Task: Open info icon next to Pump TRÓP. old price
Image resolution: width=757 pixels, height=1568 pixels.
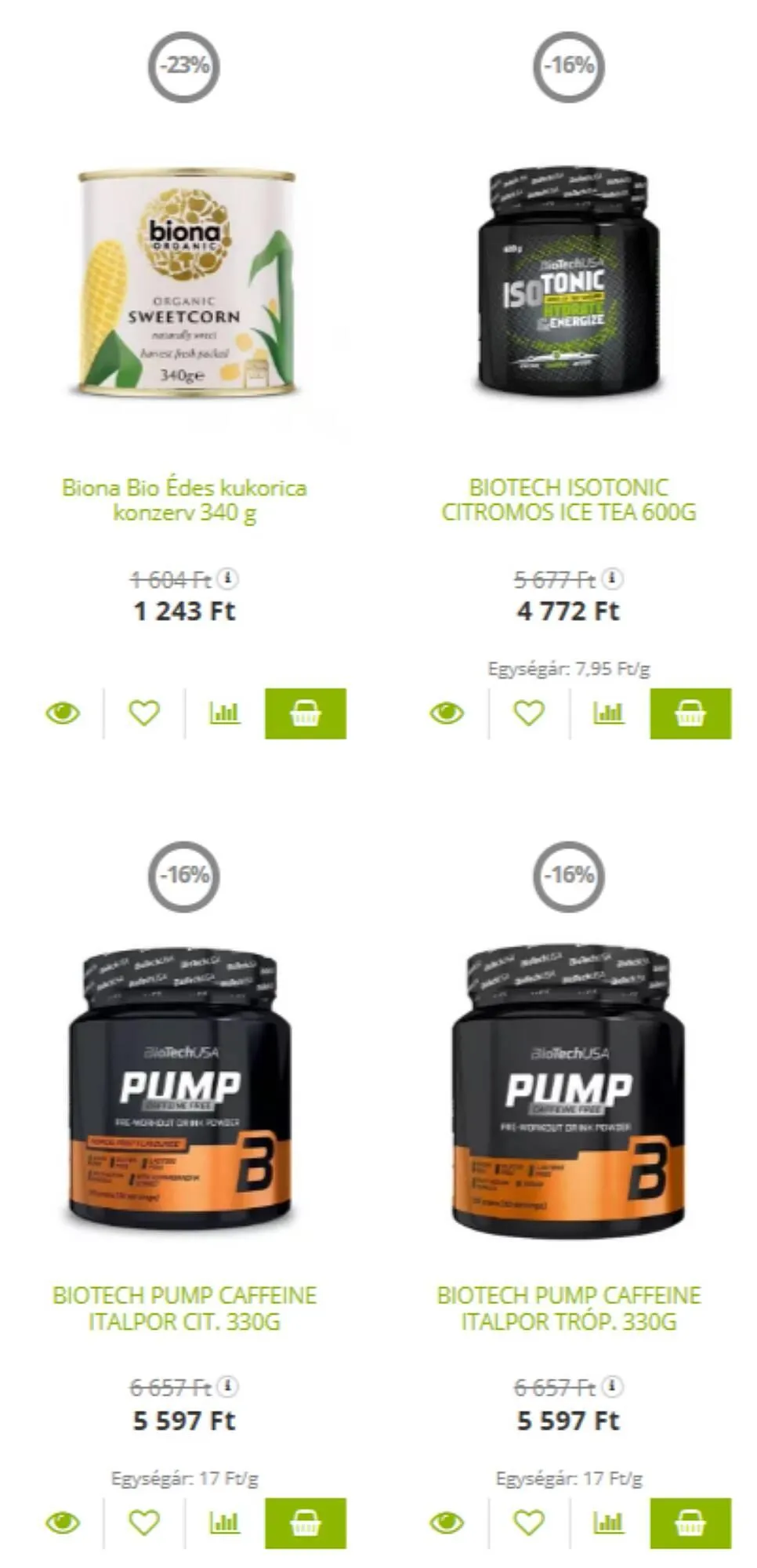Action: (x=612, y=1387)
